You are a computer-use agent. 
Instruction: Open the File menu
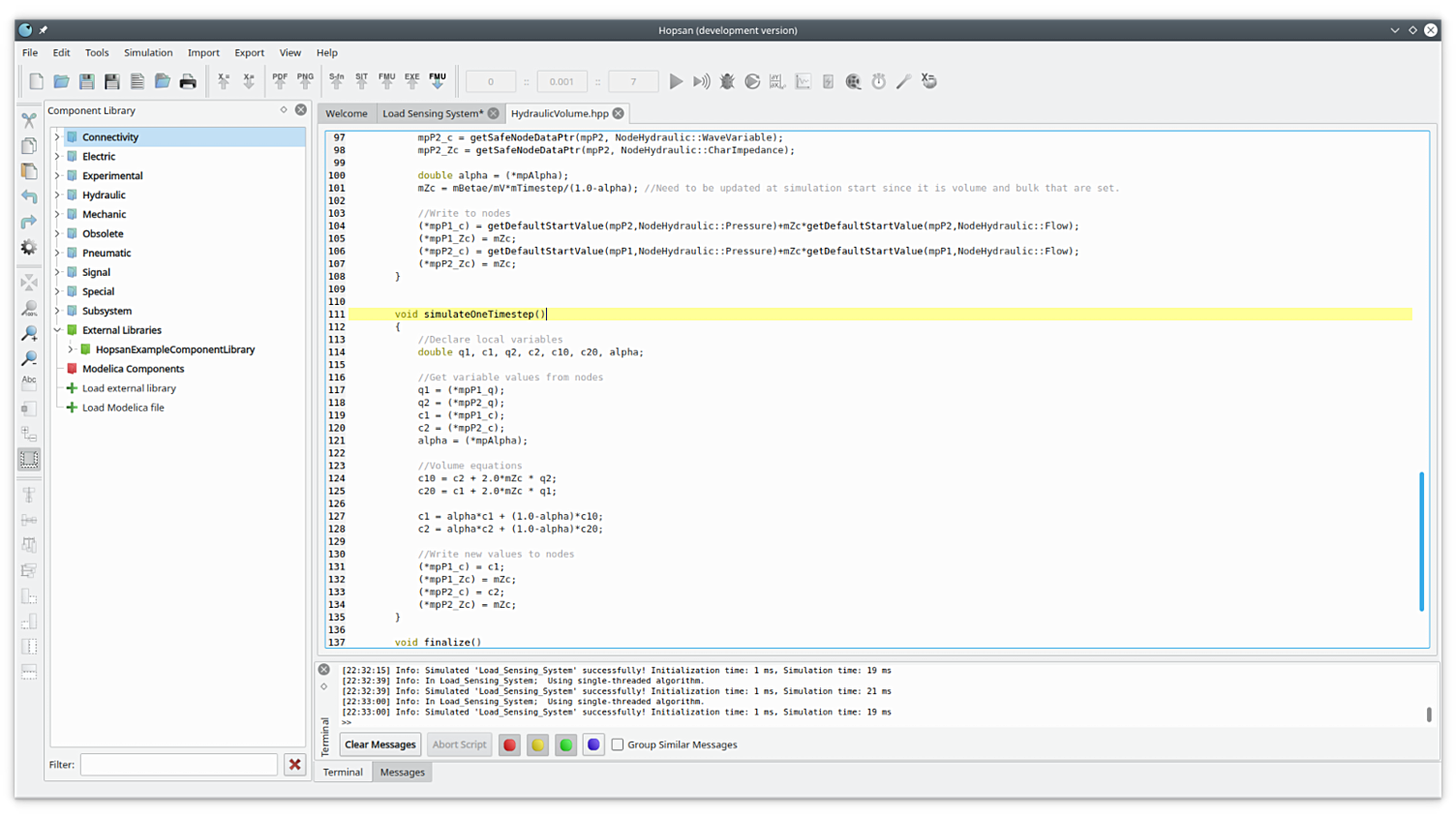pyautogui.click(x=30, y=53)
